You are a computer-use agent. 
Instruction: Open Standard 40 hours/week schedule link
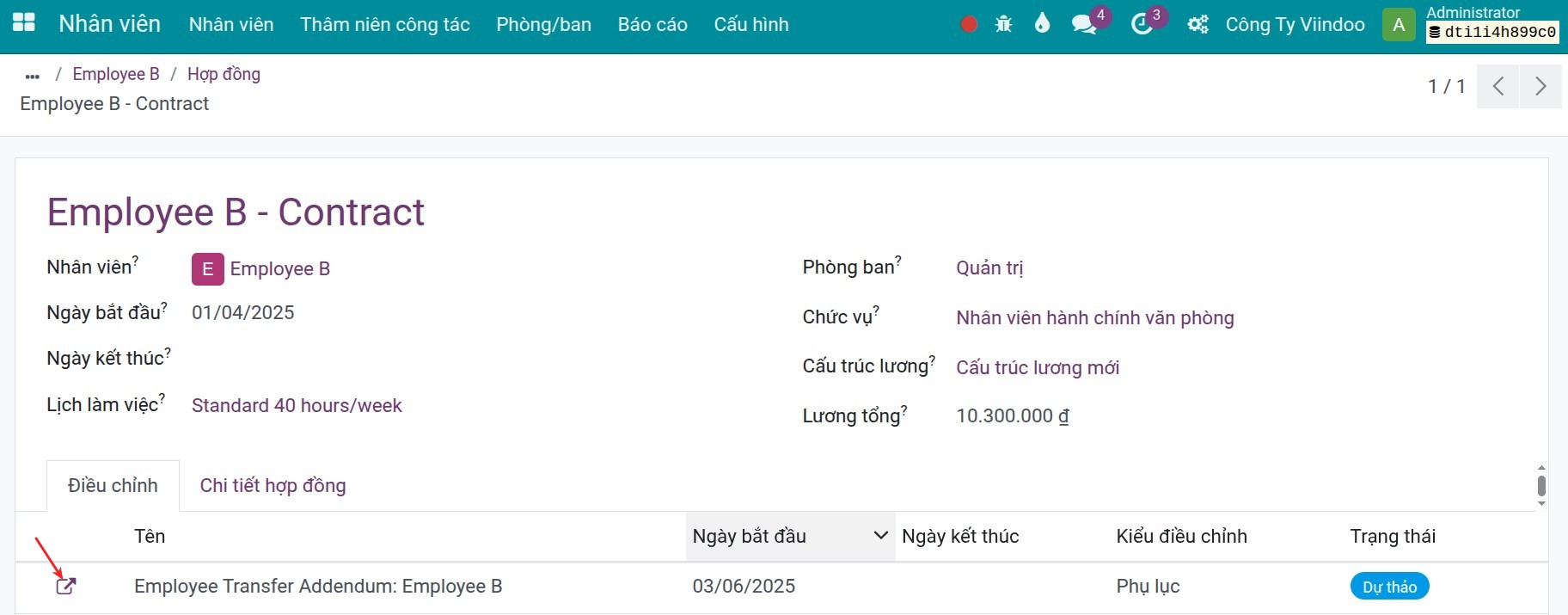click(x=297, y=405)
